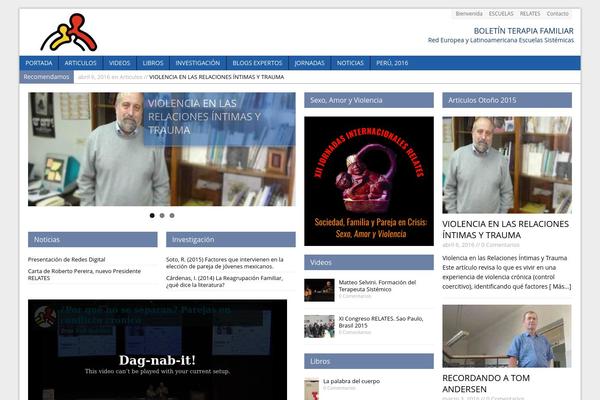Read Presentación de Redes Digital news
The width and height of the screenshot is (600, 400).
tap(66, 260)
